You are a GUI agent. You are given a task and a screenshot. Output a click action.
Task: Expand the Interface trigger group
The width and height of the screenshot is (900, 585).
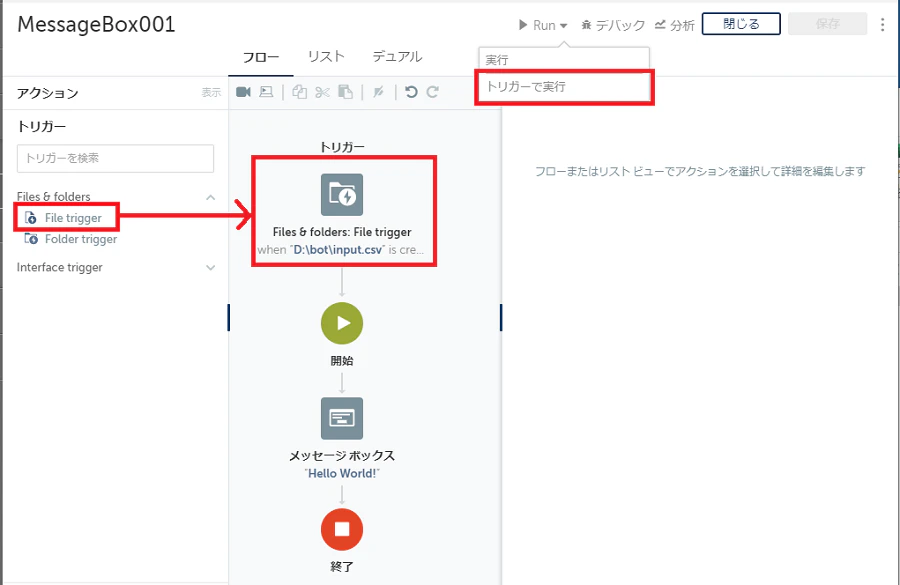click(211, 268)
